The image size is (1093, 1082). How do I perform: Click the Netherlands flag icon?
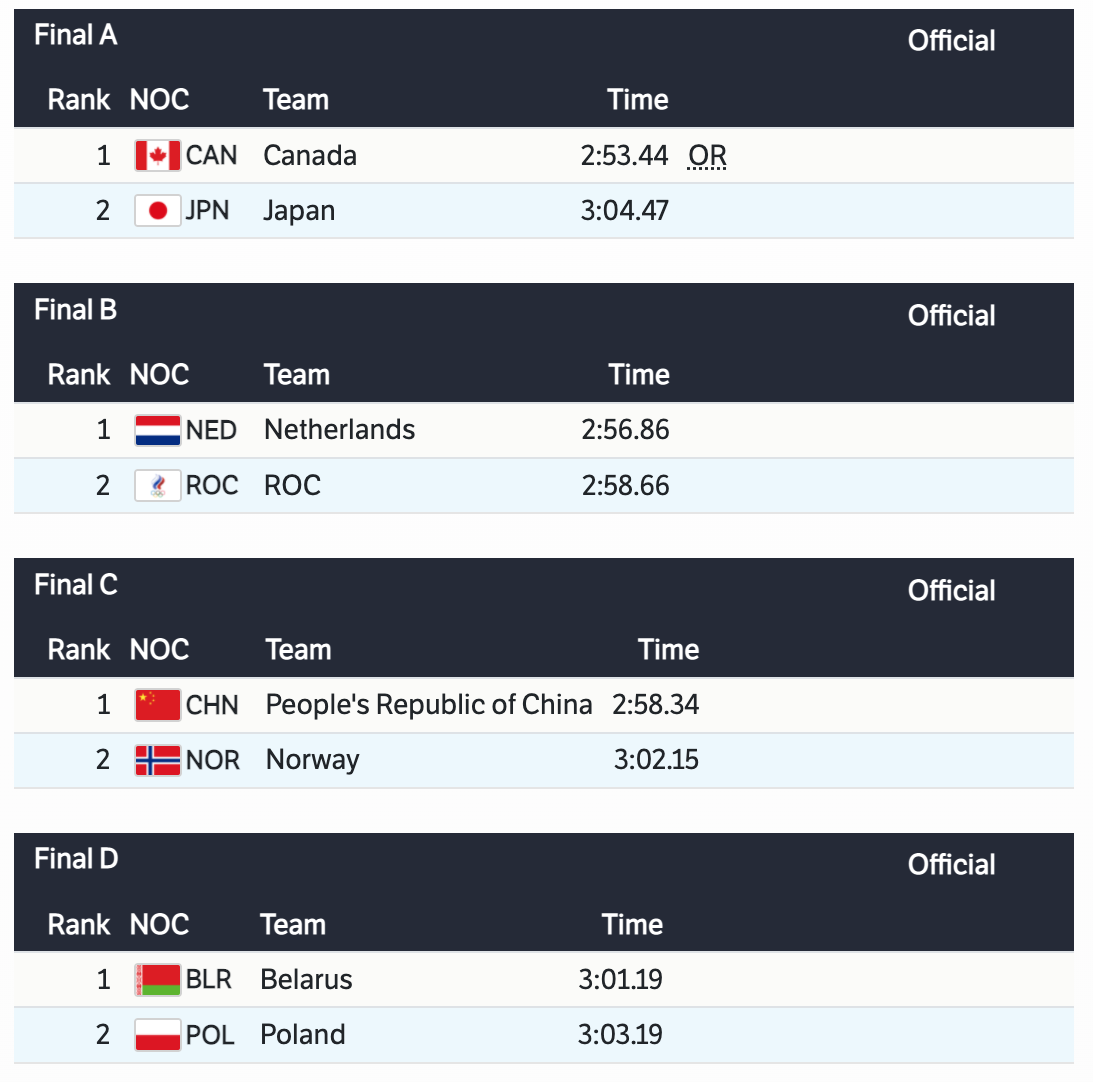coord(158,430)
